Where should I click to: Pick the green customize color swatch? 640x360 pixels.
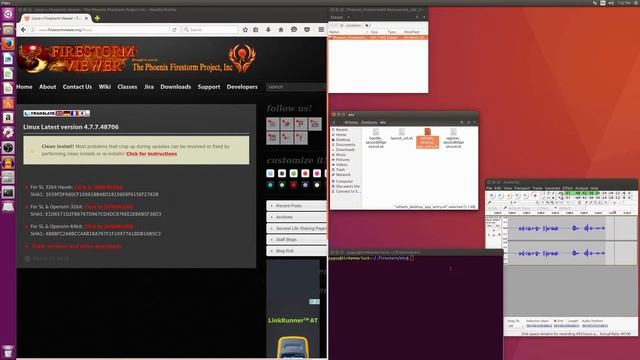(293, 173)
